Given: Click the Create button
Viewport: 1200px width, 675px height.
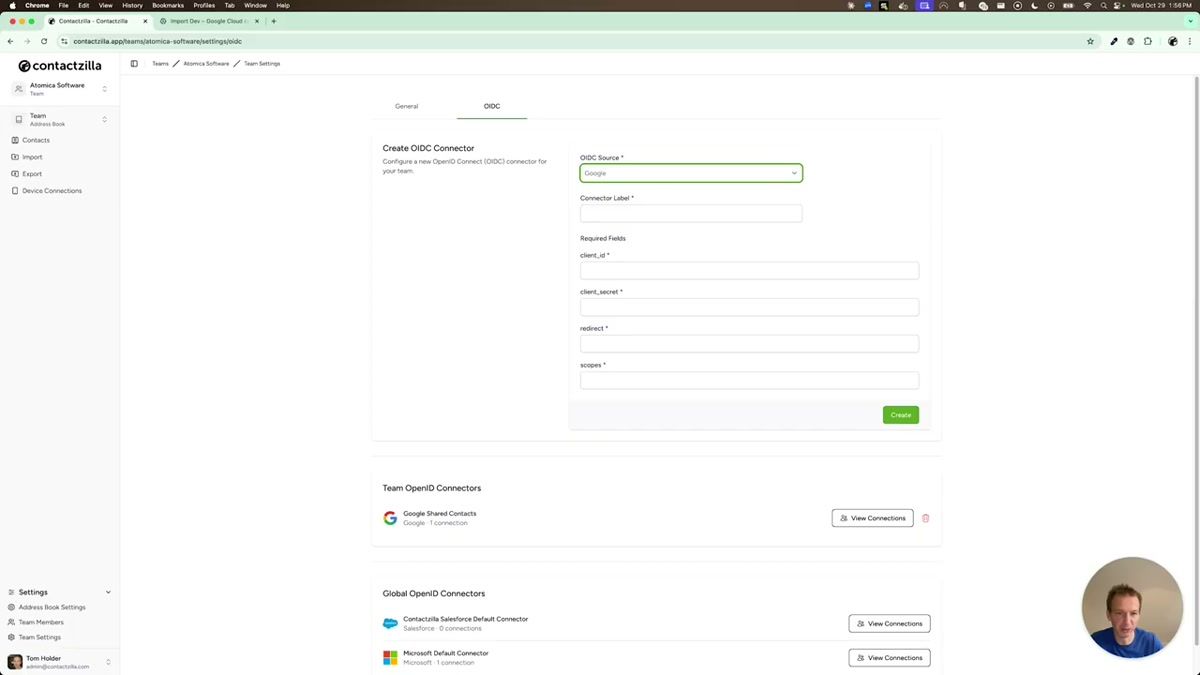Looking at the screenshot, I should tap(899, 415).
